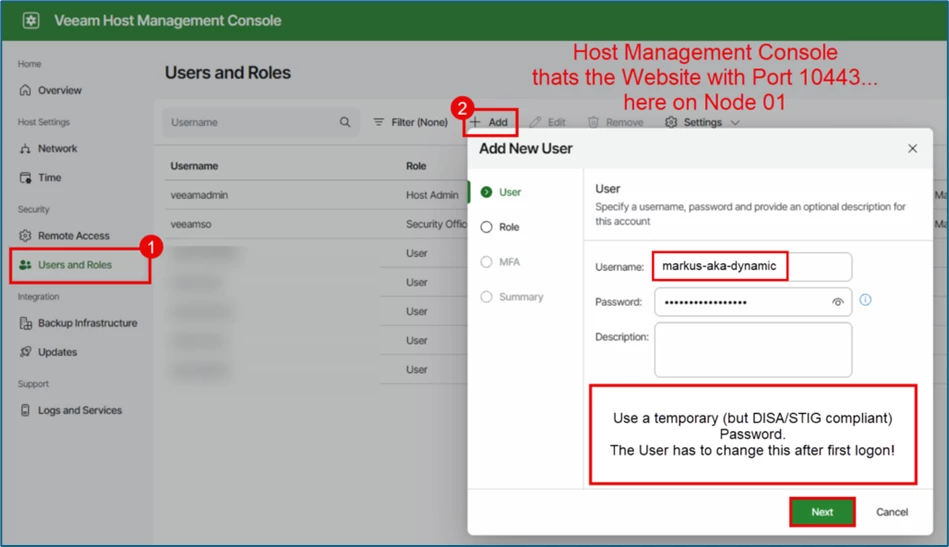Click the Backup Infrastructure icon
Screen dimensions: 949x547
[x=25, y=323]
